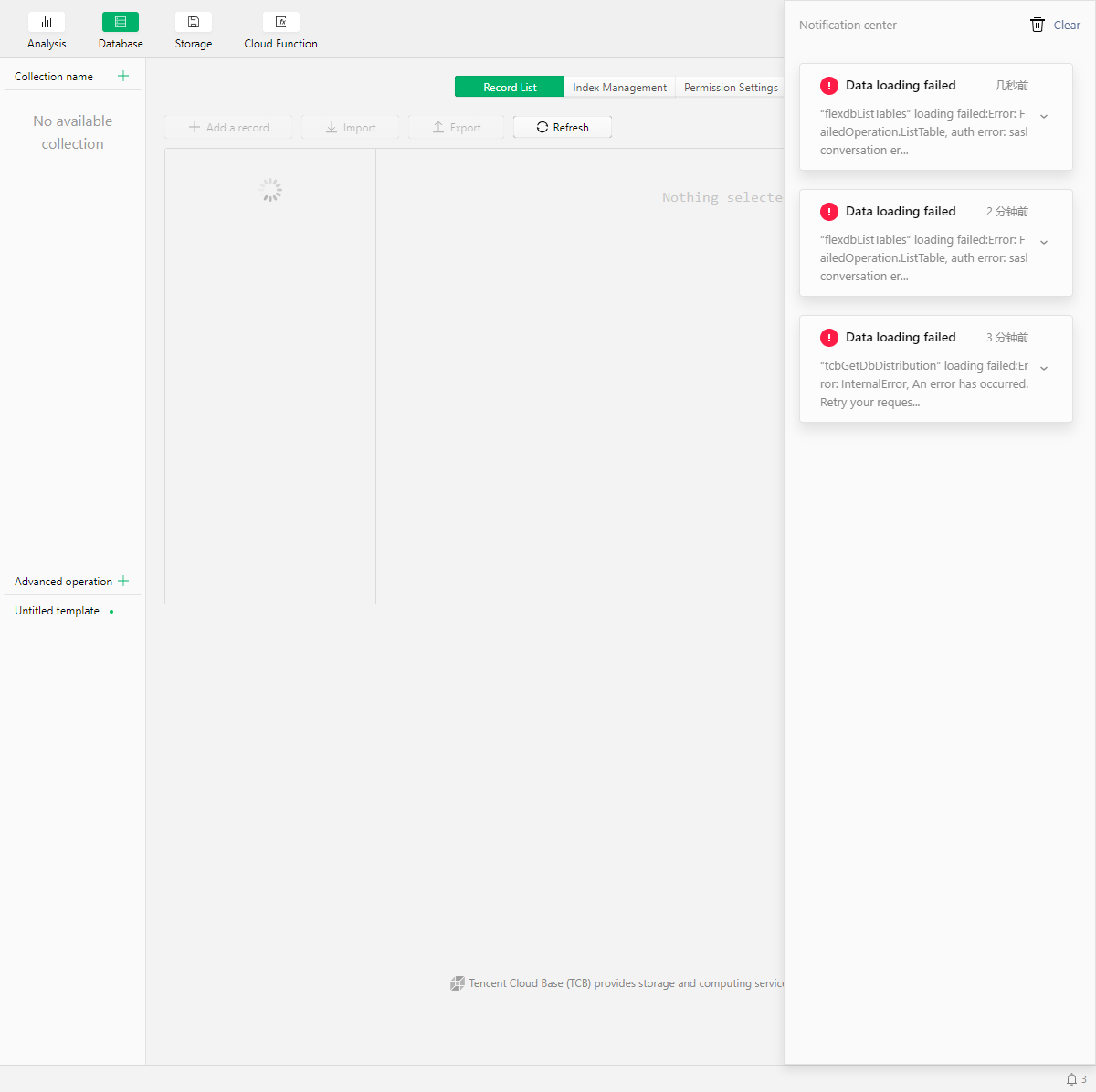The image size is (1096, 1092).
Task: Click the Notification center heading
Action: pos(848,25)
